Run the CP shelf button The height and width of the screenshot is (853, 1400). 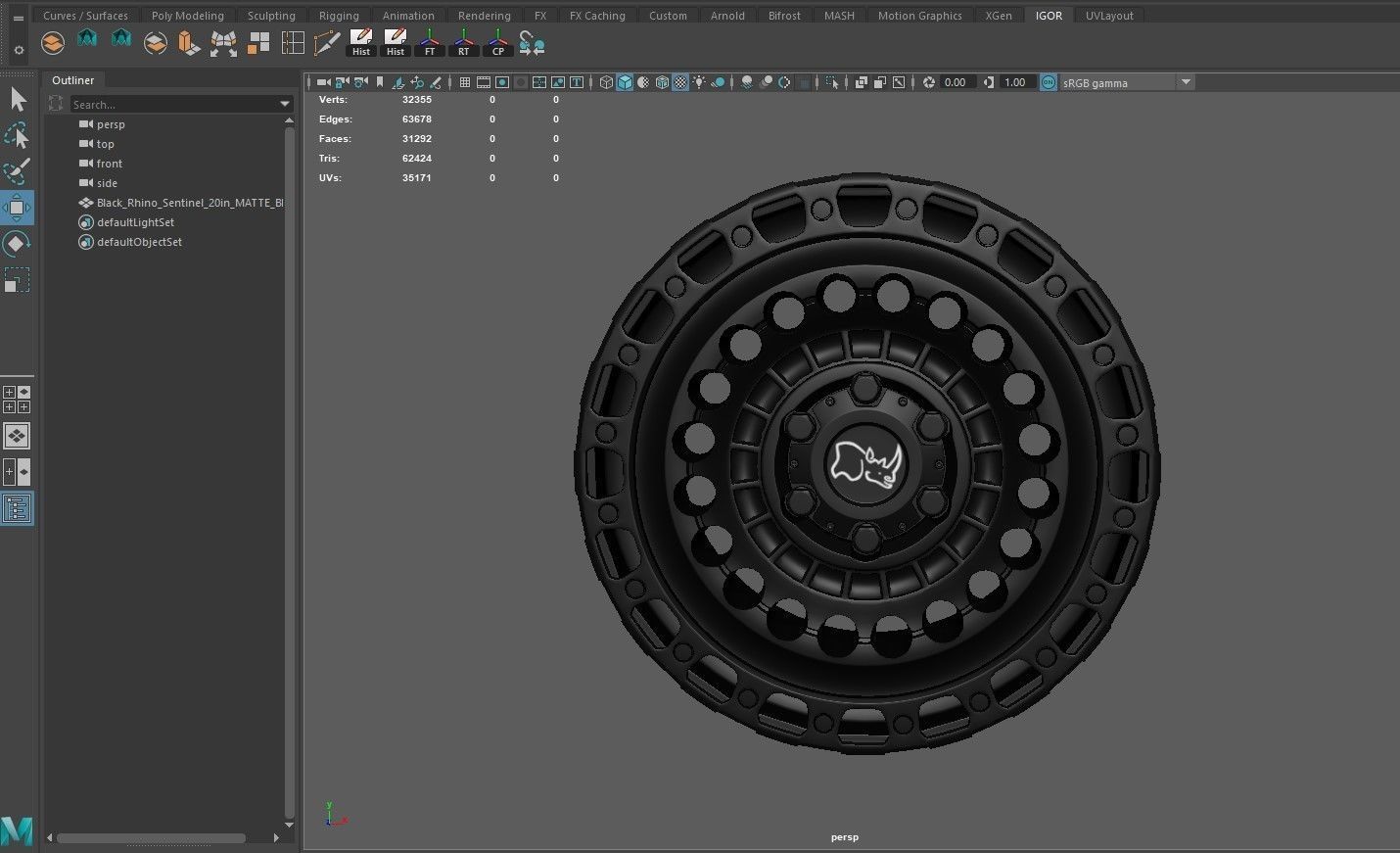pos(498,43)
